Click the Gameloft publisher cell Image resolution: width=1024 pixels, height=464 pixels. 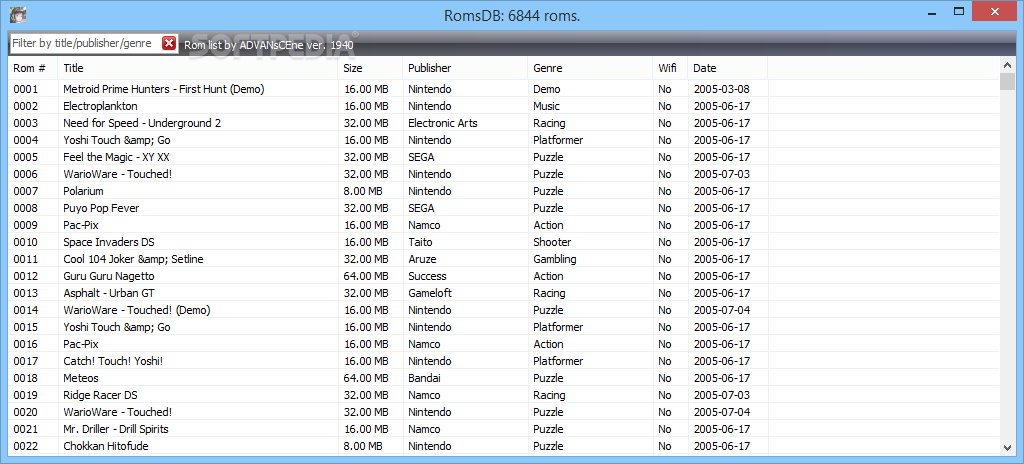pyautogui.click(x=430, y=293)
